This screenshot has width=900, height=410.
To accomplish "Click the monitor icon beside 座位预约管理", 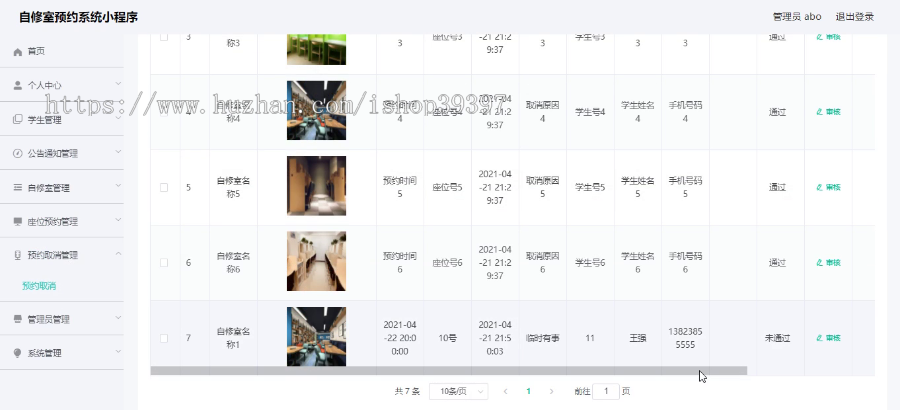I will click(17, 221).
